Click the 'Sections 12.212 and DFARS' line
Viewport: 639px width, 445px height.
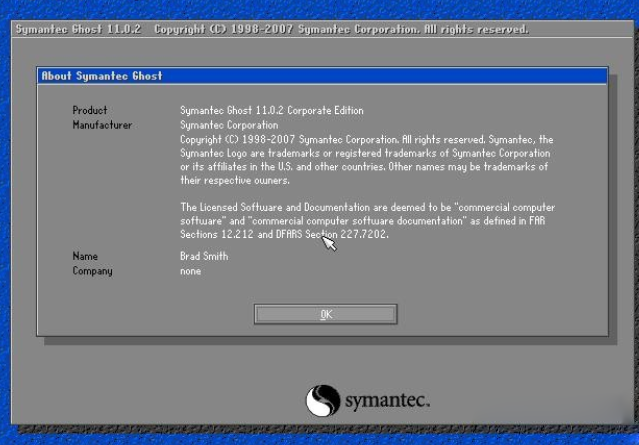[x=284, y=234]
